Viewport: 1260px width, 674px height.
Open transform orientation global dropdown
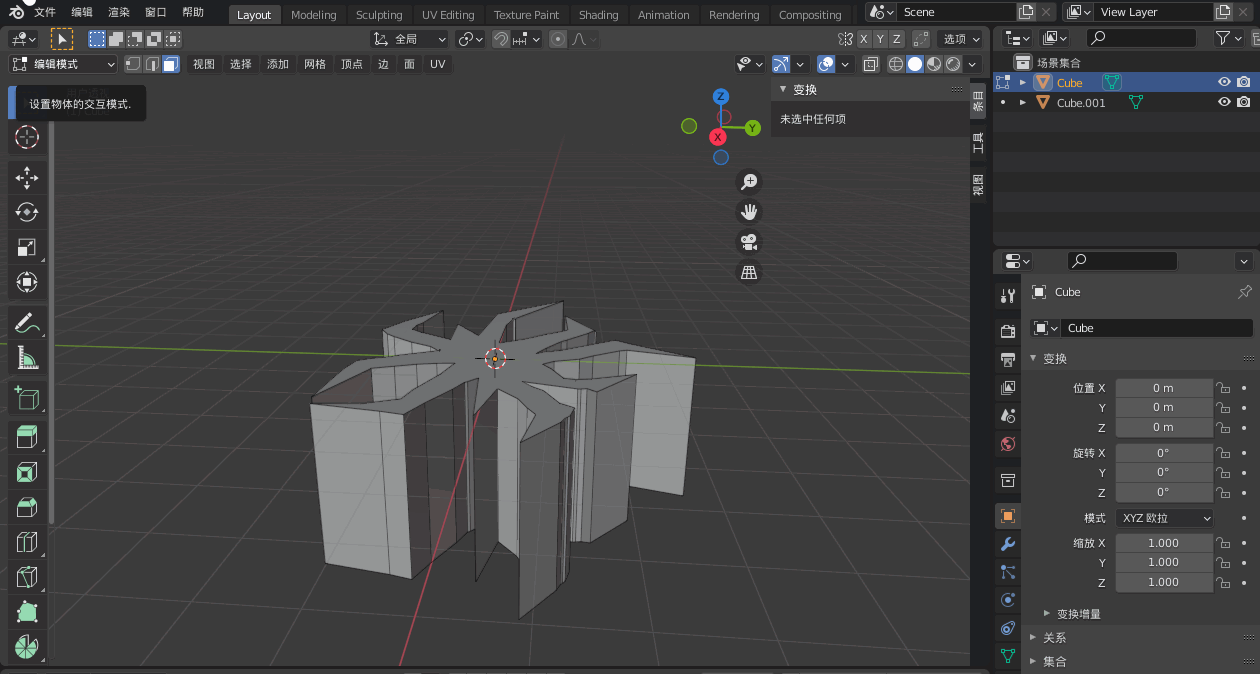click(410, 39)
